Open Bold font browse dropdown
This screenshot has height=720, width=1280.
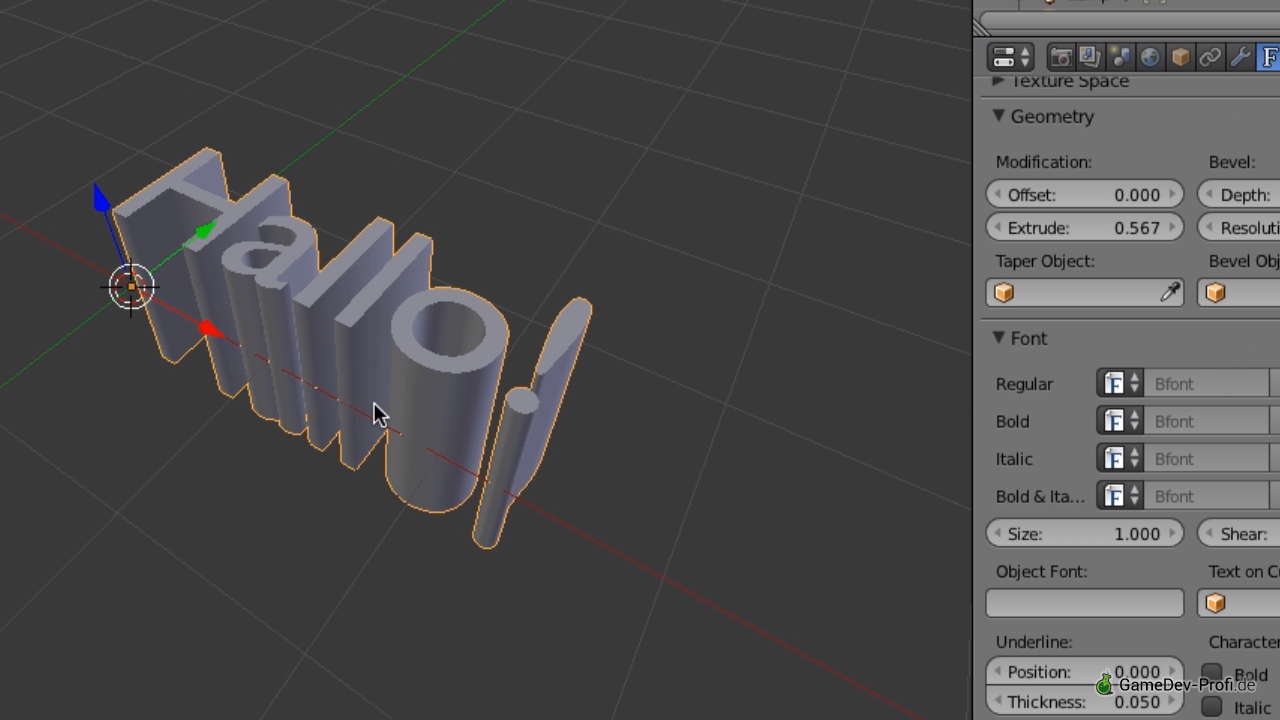1121,422
